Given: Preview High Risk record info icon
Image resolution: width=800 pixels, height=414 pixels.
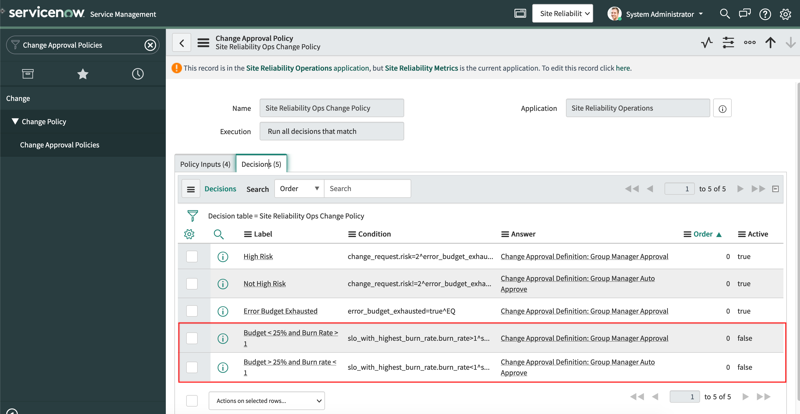Looking at the screenshot, I should (x=222, y=257).
